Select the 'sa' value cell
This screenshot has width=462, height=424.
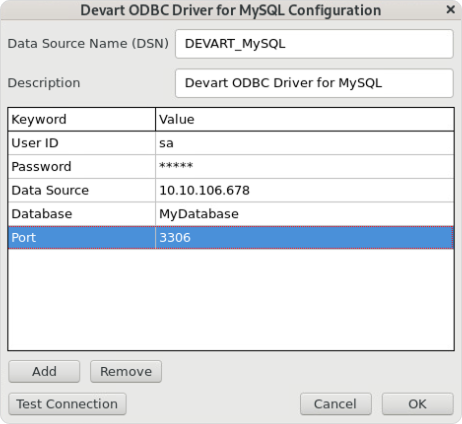[305, 143]
